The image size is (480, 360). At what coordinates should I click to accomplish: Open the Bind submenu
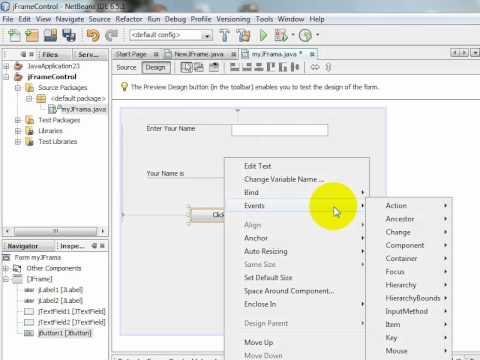297,192
